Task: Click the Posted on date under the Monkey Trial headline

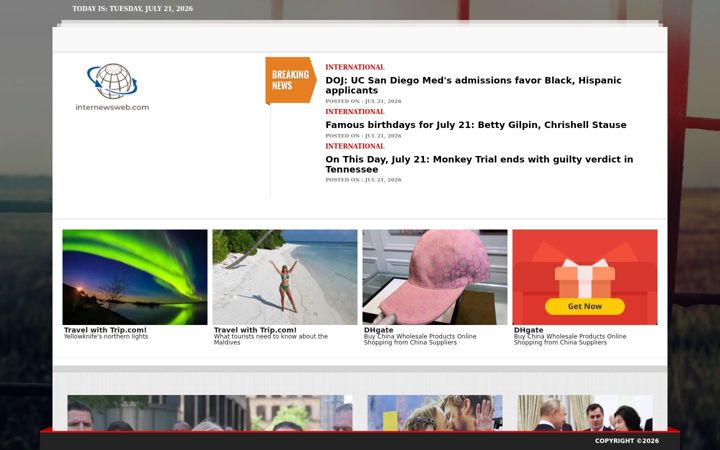Action: [363, 180]
